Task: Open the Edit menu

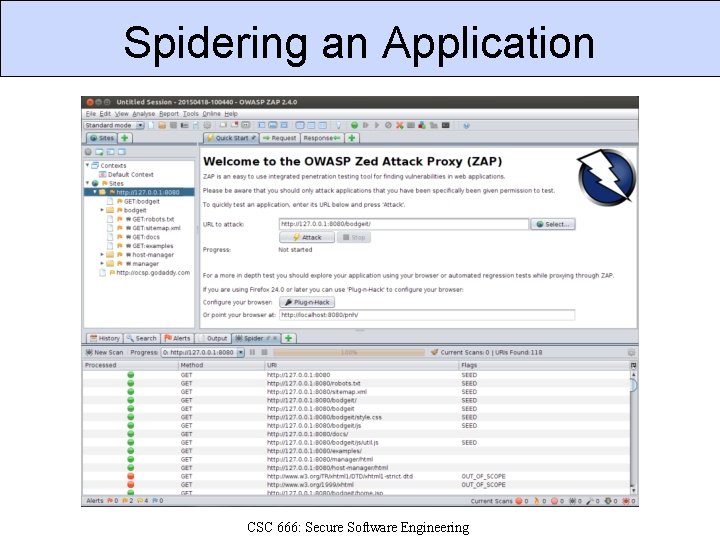Action: tap(105, 113)
